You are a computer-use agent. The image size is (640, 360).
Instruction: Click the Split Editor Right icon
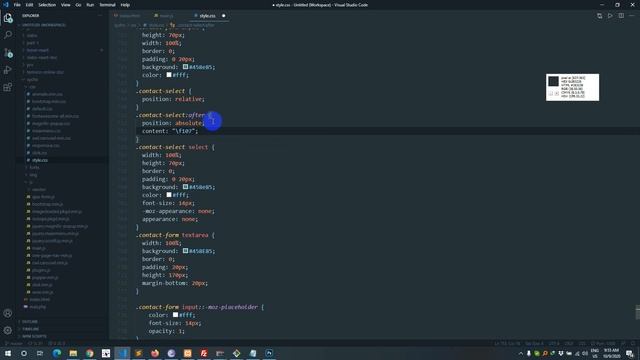[x=621, y=16]
